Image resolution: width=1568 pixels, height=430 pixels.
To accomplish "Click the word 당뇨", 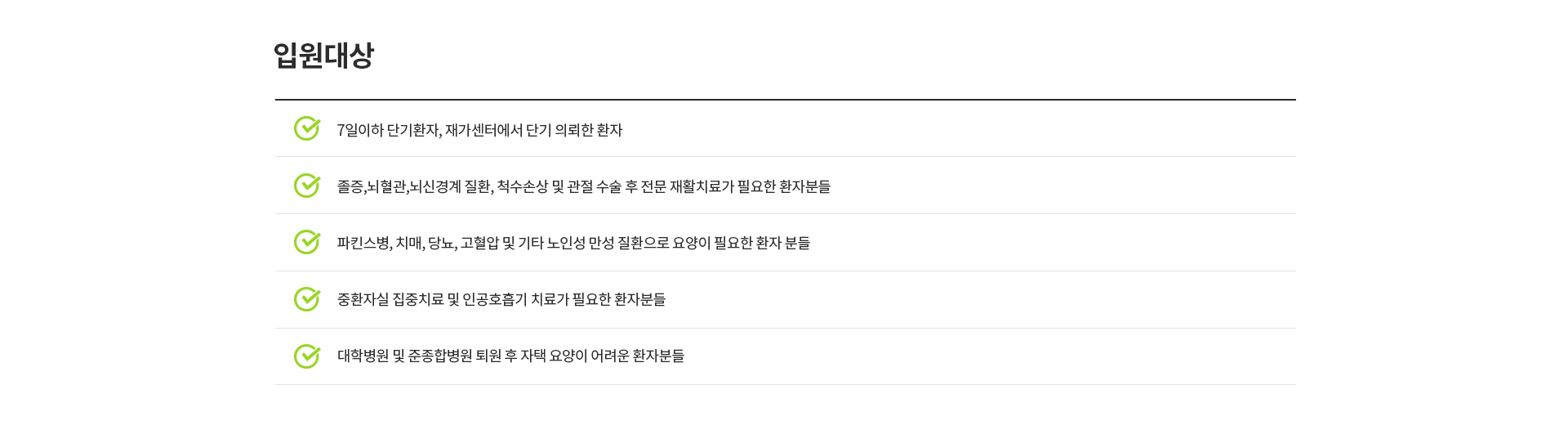I will pos(441,243).
